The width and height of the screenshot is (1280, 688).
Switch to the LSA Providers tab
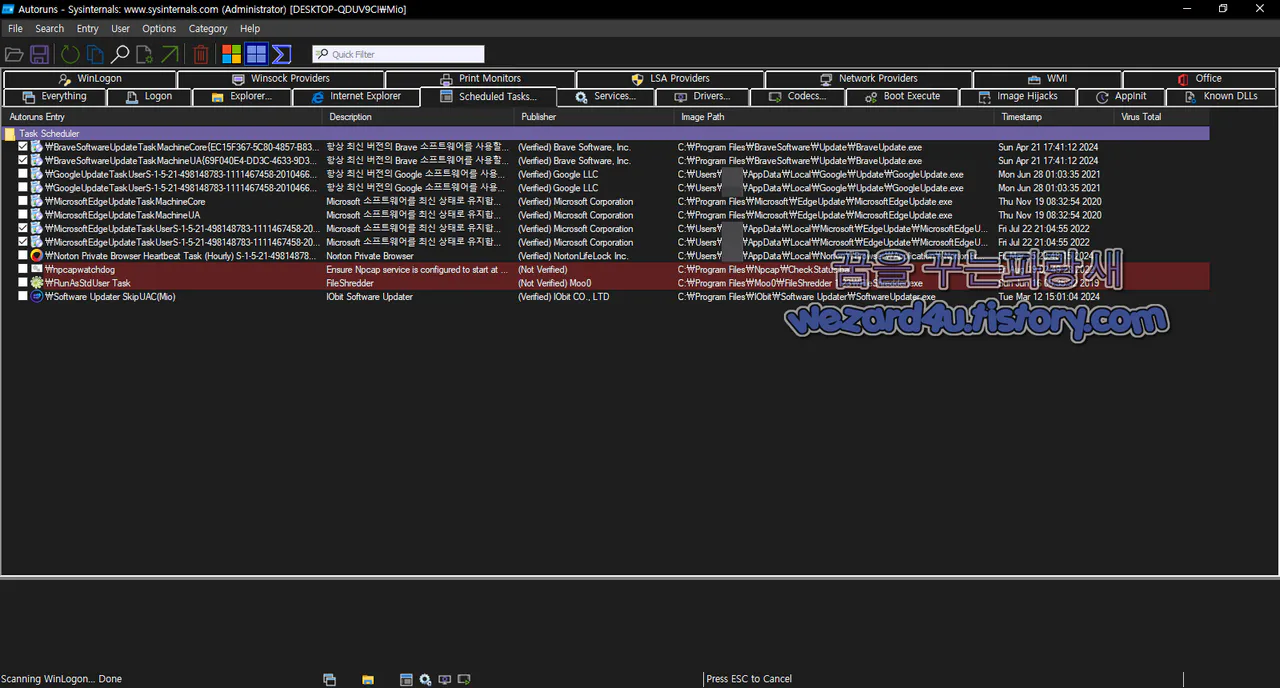pos(670,79)
